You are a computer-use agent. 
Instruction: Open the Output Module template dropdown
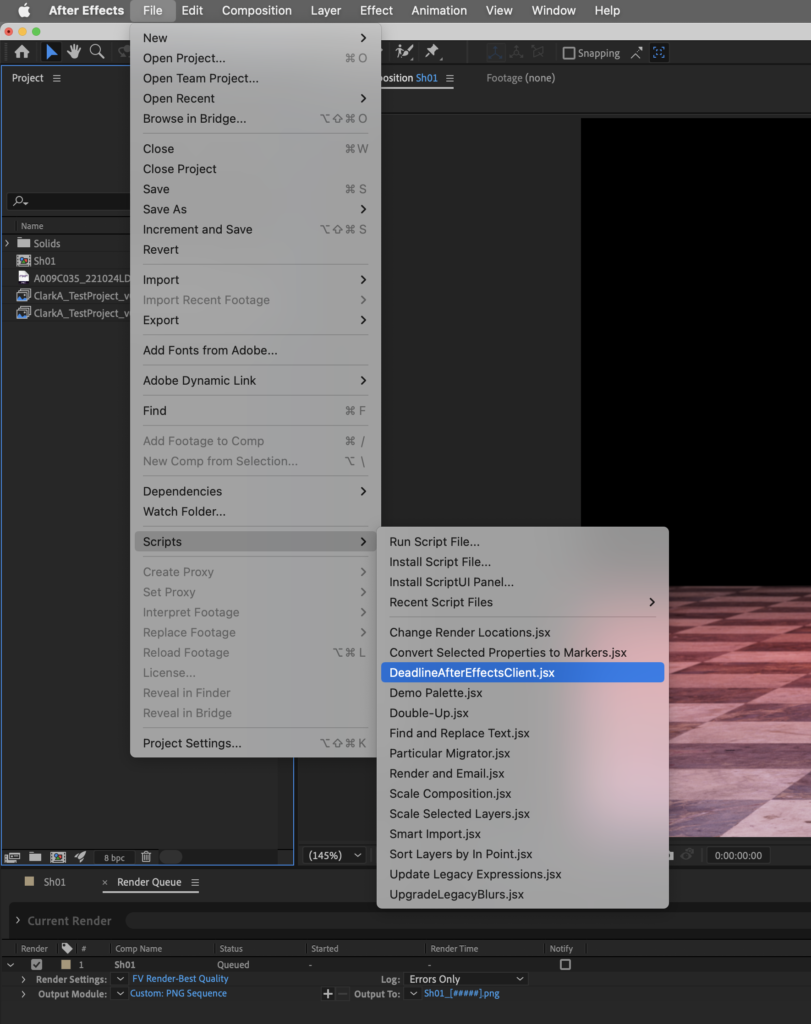point(120,993)
